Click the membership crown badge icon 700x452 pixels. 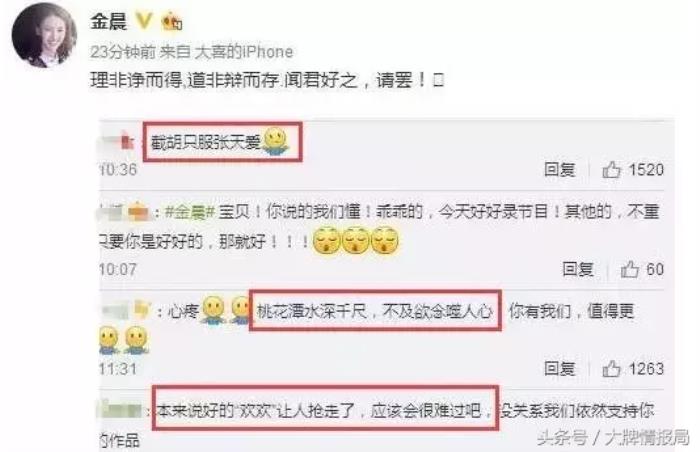[172, 21]
